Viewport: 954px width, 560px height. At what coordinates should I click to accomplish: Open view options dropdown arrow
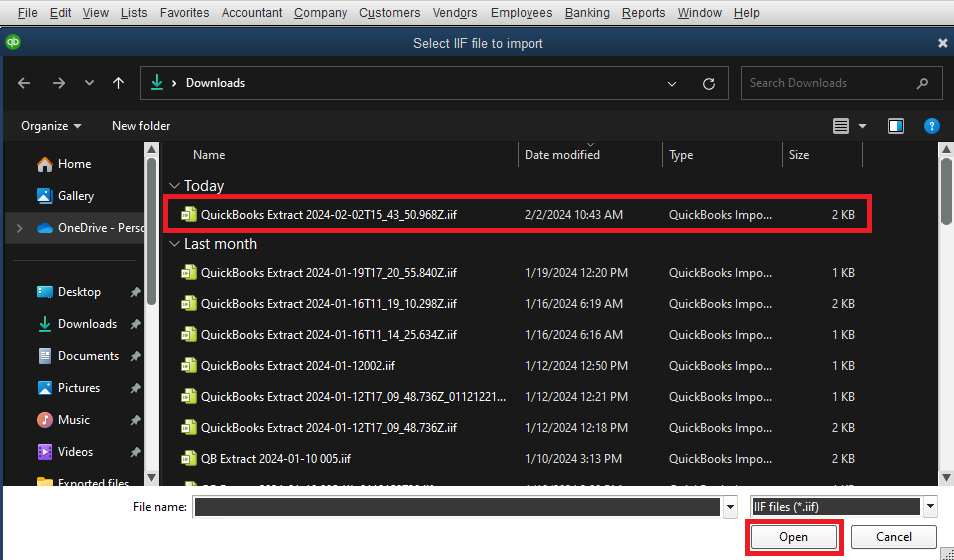click(x=862, y=126)
